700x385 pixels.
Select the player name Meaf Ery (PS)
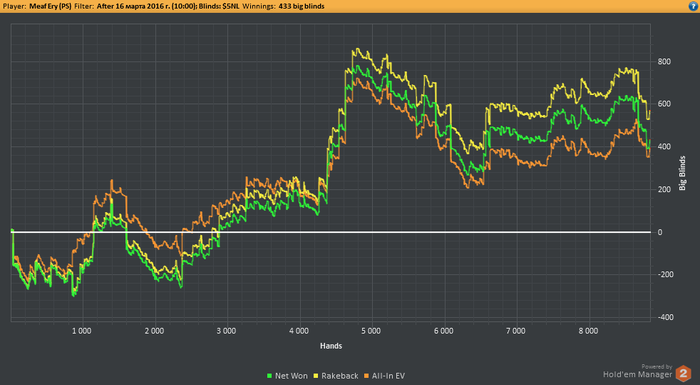coord(50,6)
